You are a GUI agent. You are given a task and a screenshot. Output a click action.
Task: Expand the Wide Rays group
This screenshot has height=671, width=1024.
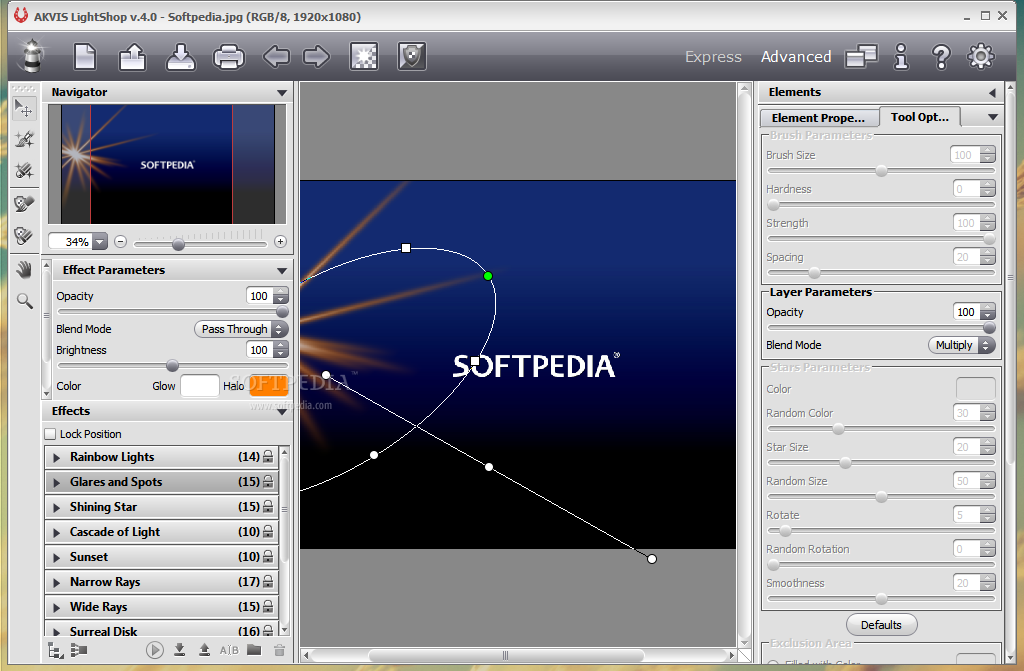click(56, 608)
